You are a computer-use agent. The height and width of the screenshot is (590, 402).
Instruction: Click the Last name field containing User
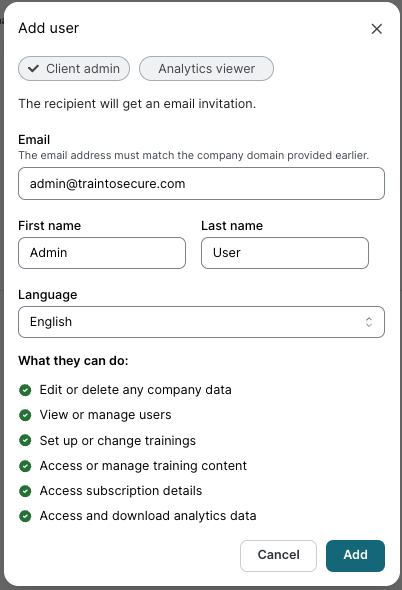[x=285, y=253]
